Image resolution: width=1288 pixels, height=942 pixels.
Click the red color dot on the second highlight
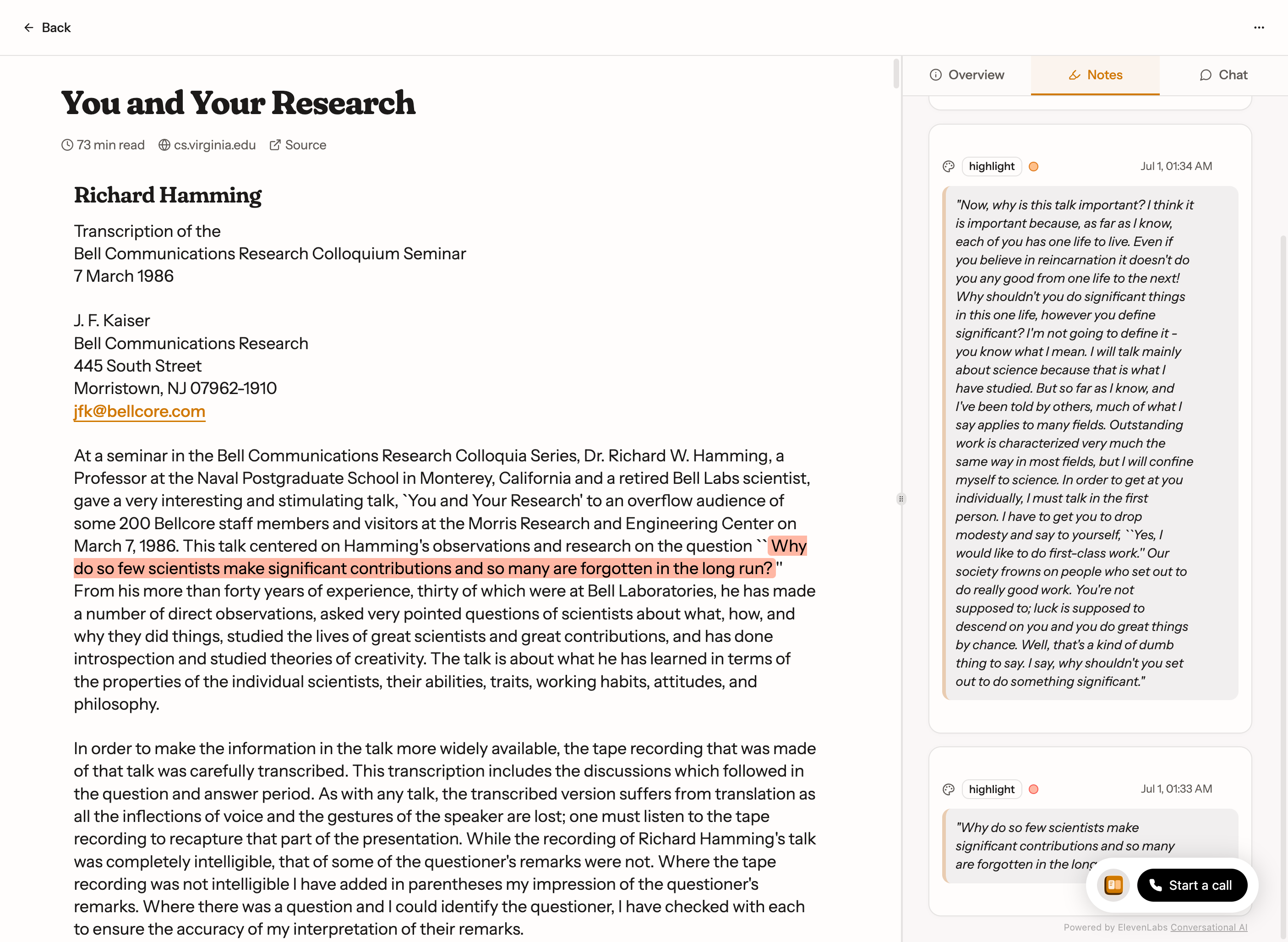(x=1033, y=789)
